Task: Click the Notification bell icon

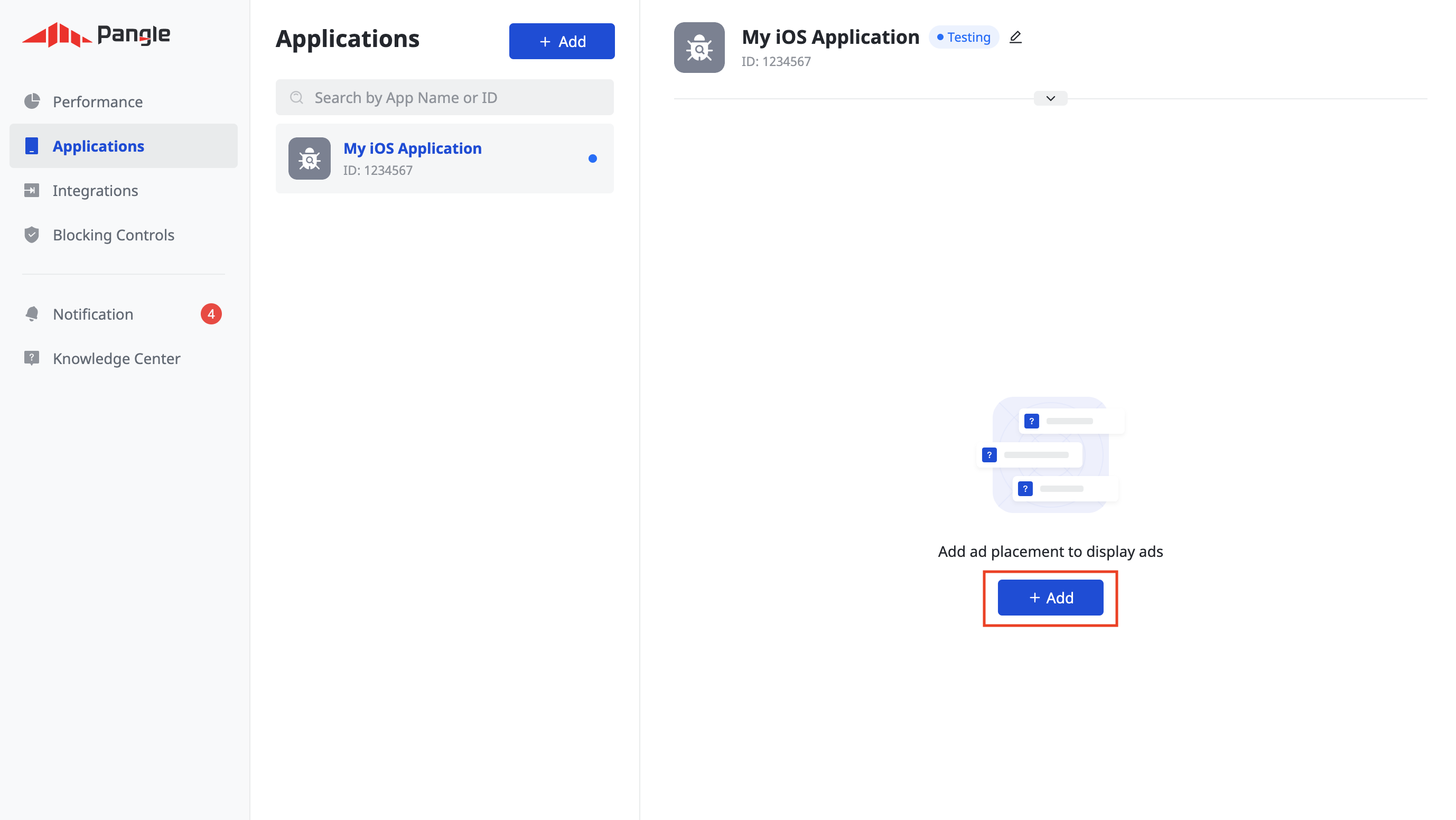Action: pyautogui.click(x=32, y=314)
